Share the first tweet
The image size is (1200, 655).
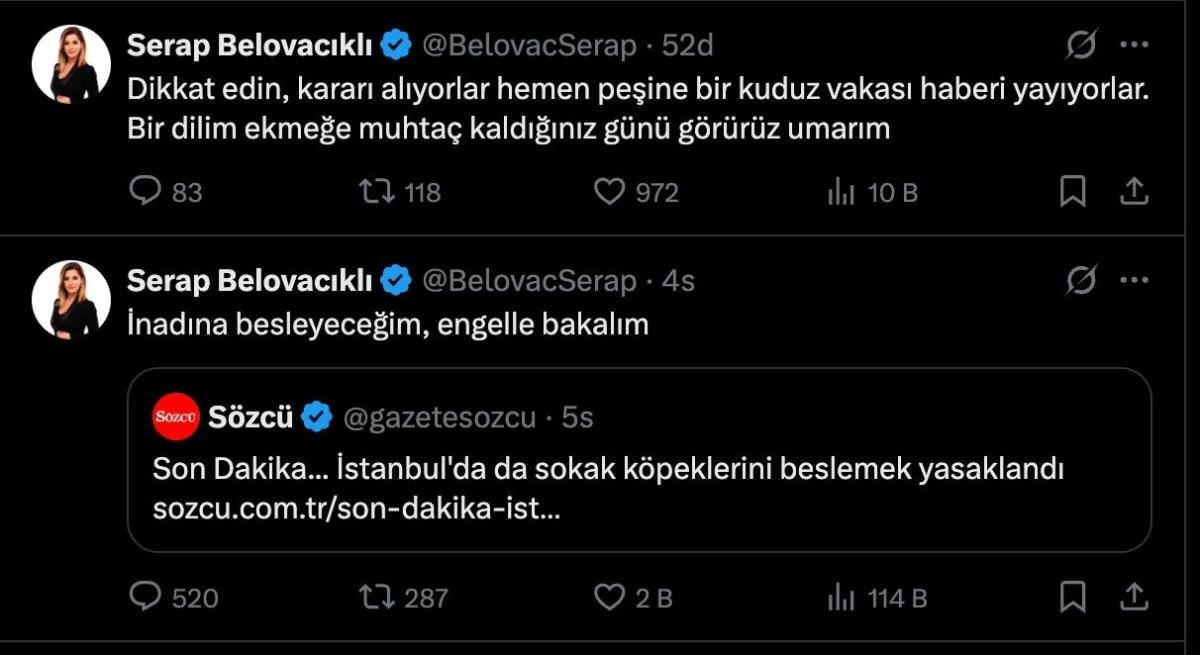click(1133, 192)
